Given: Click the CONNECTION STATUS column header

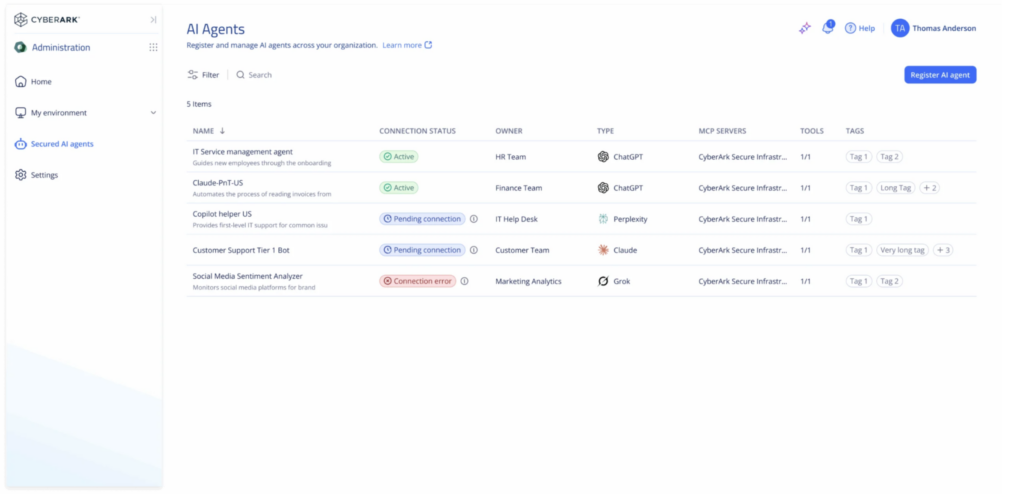Looking at the screenshot, I should click(417, 131).
